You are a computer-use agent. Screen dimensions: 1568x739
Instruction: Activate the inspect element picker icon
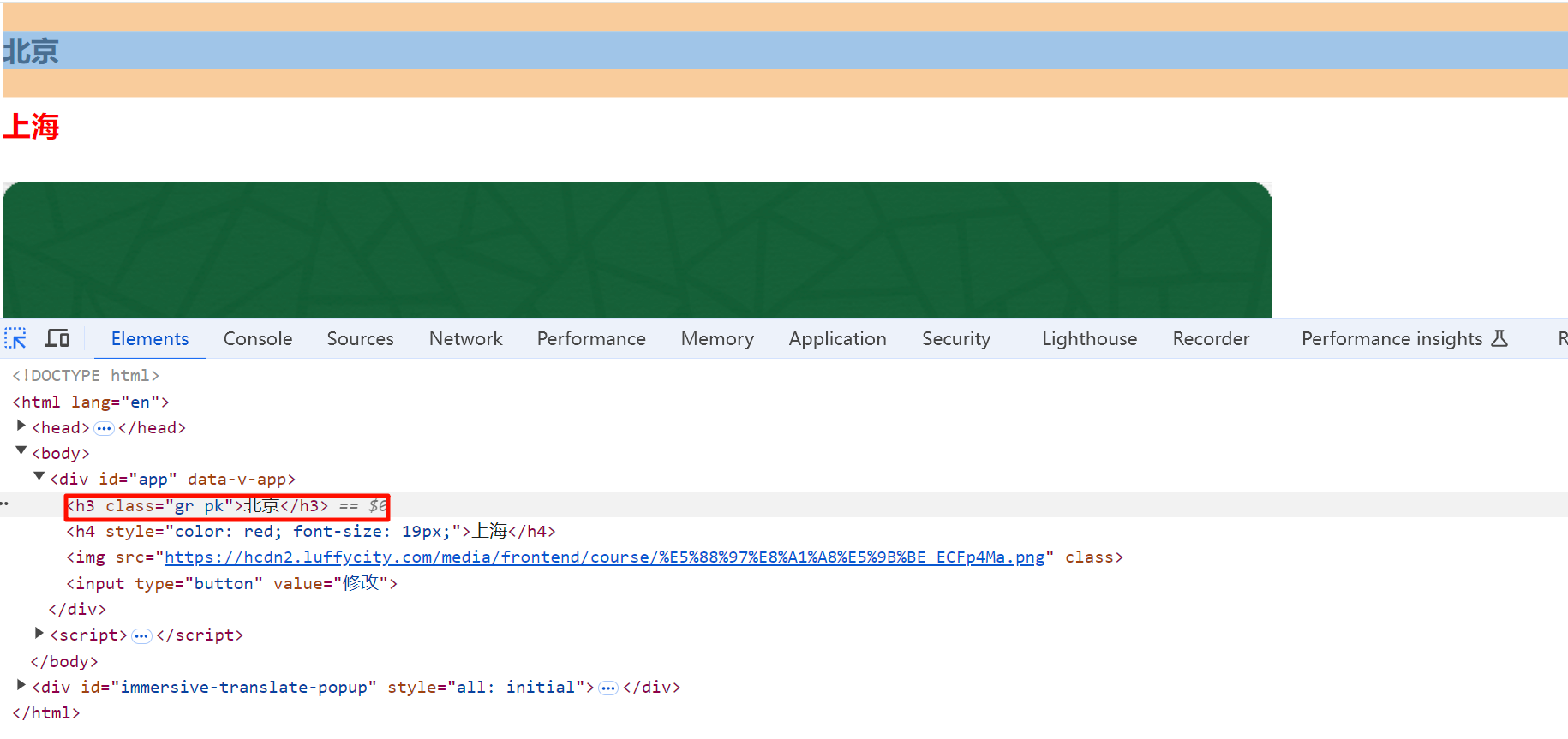(15, 338)
